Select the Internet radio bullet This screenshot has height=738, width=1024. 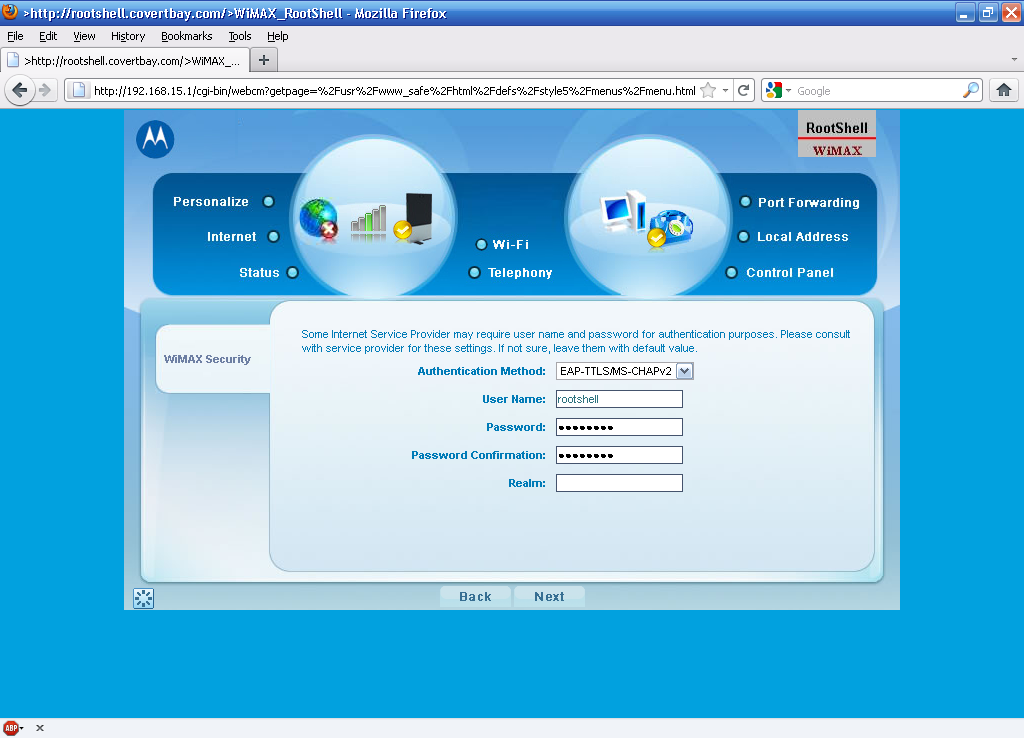(274, 236)
